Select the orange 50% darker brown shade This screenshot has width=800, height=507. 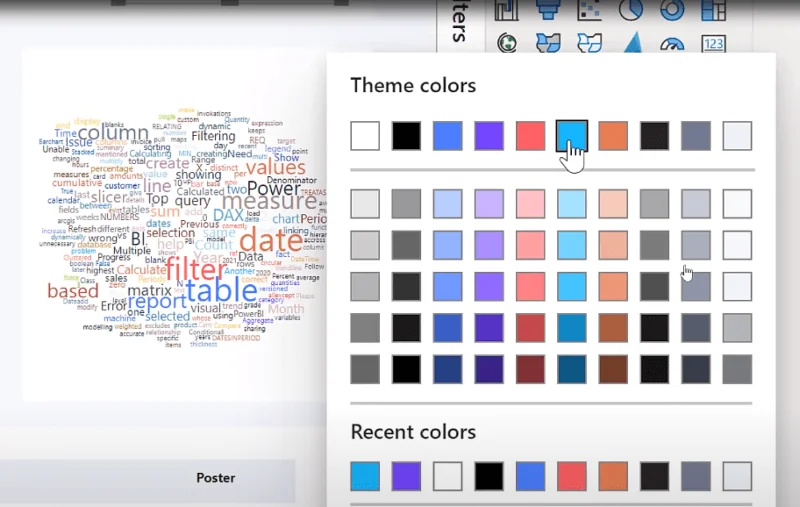click(613, 369)
